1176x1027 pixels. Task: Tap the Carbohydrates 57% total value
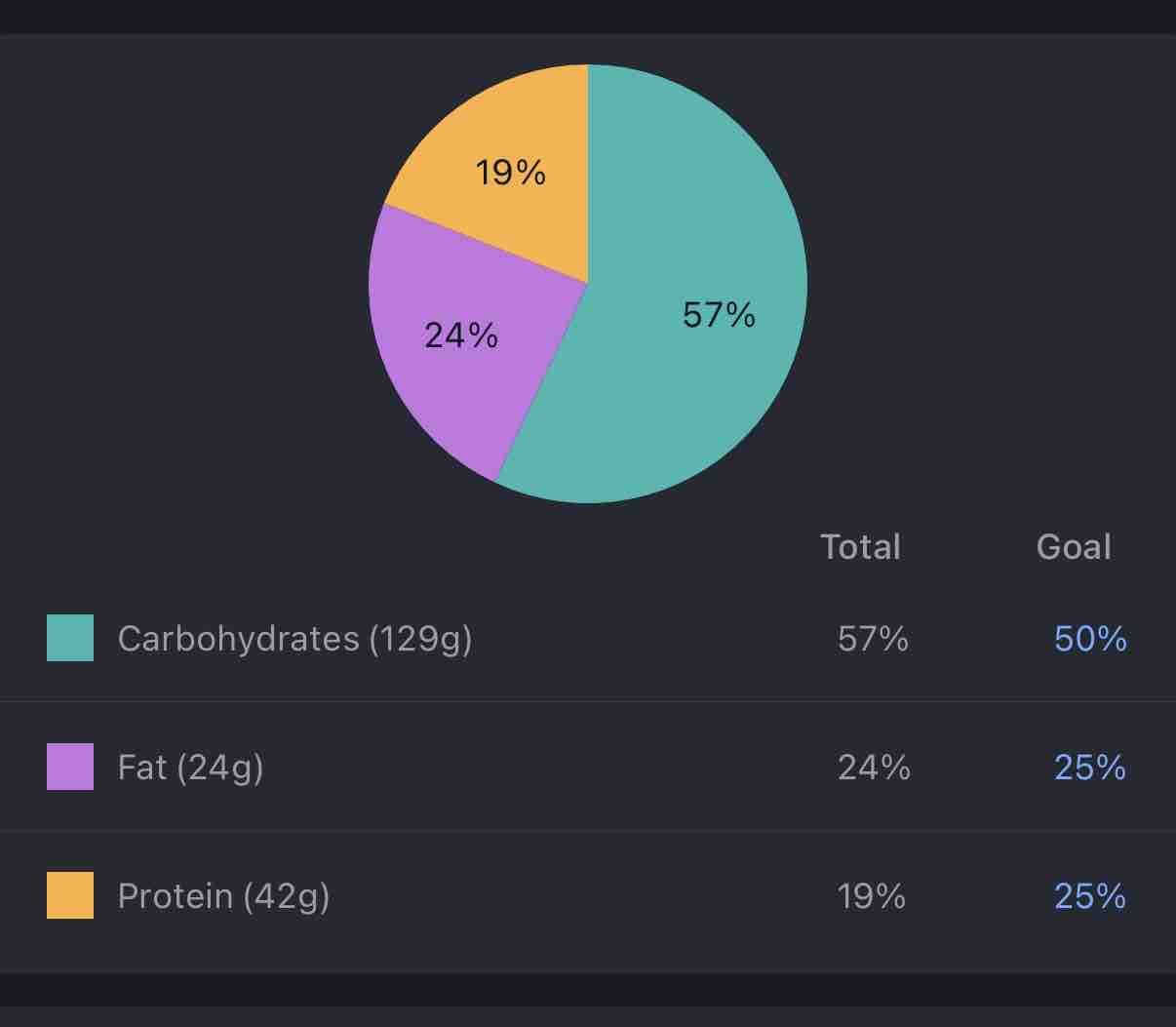coord(873,639)
